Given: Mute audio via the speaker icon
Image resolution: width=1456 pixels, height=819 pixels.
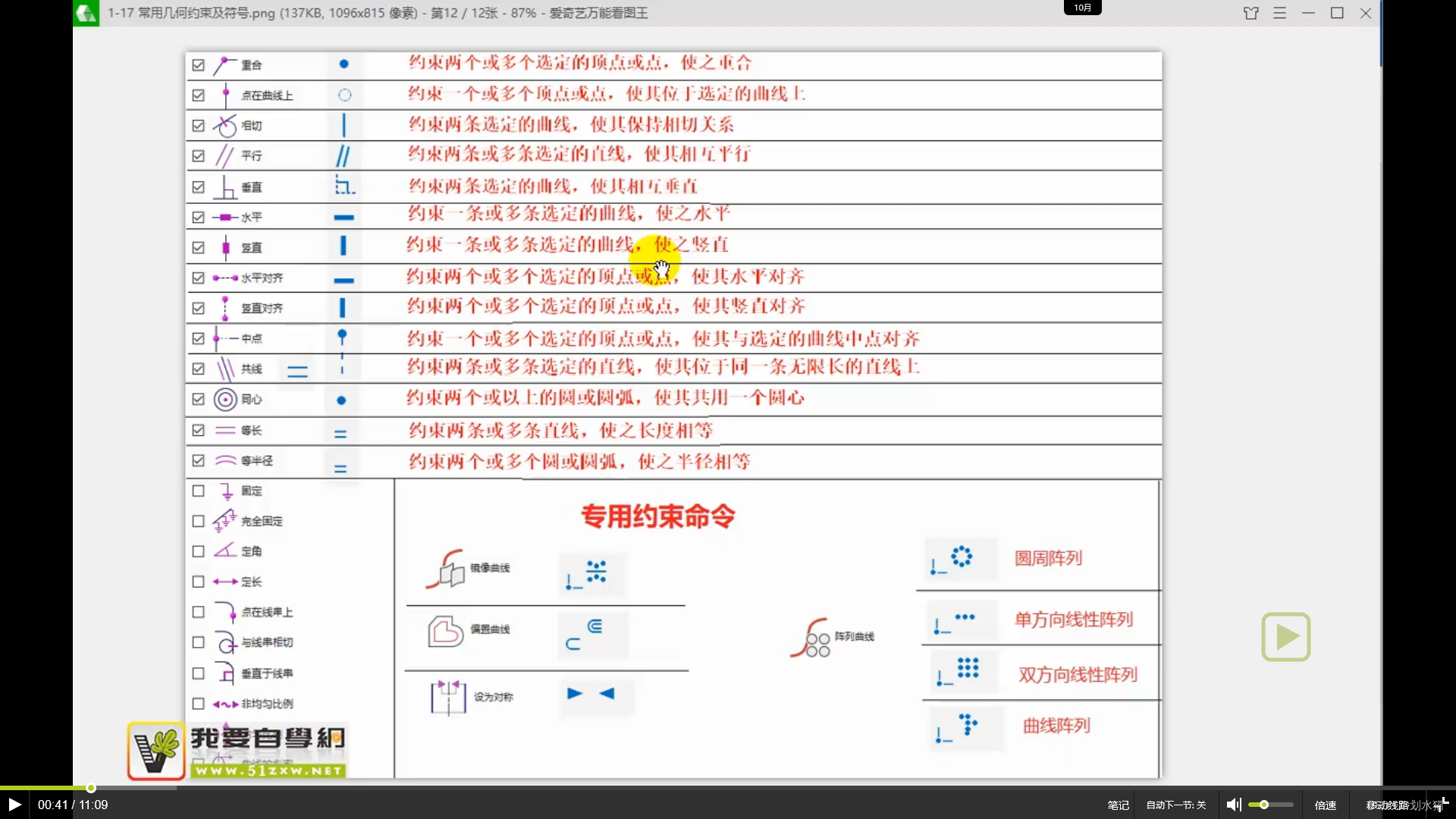Looking at the screenshot, I should click(x=1234, y=804).
